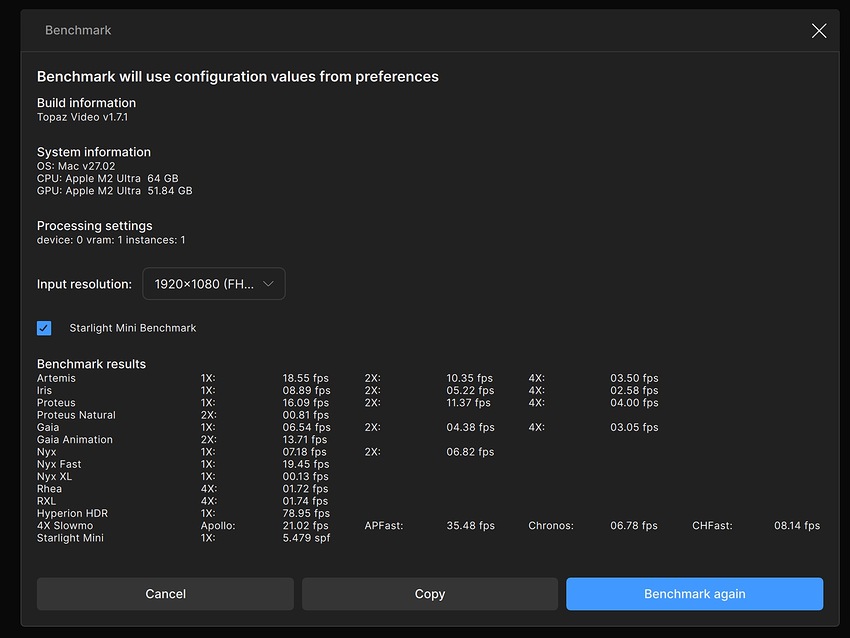Click the Iris 1X value 08.89 fps
The height and width of the screenshot is (638, 850).
(x=306, y=390)
